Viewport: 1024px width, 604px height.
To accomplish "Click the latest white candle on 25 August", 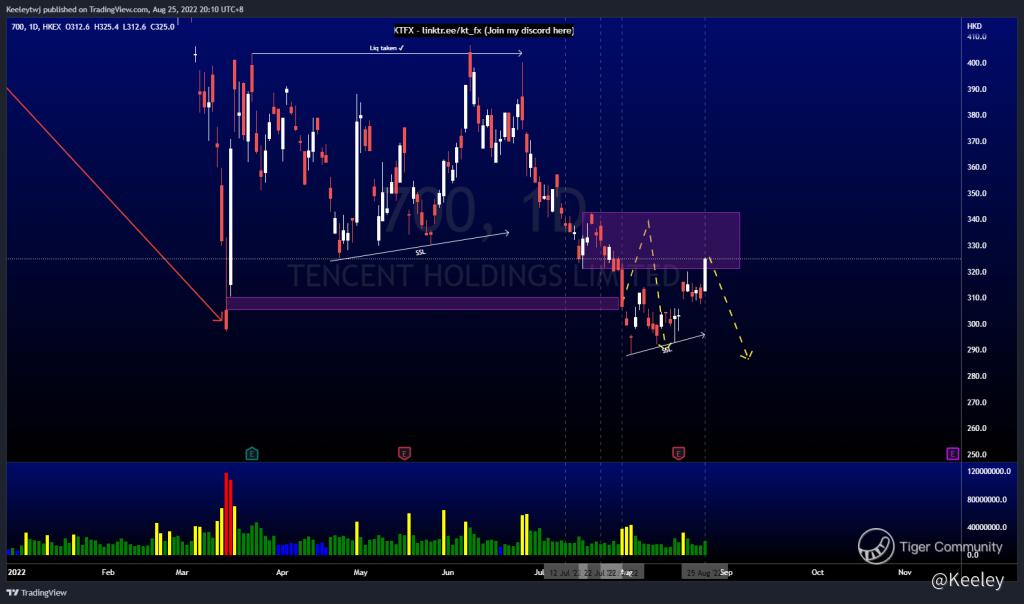I will [x=705, y=274].
